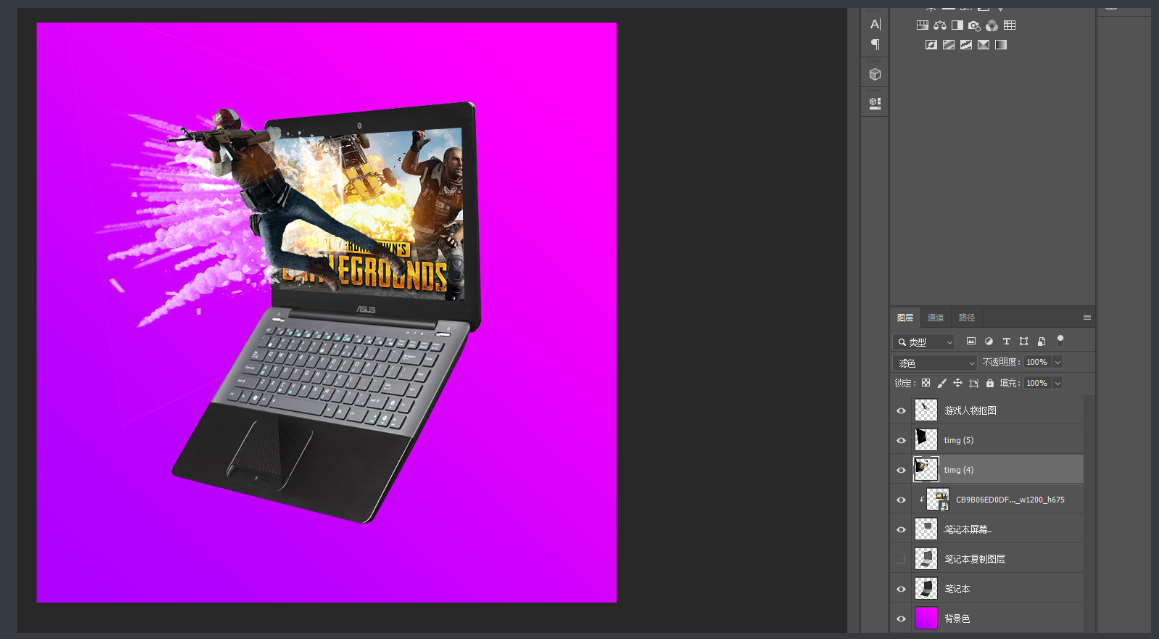Viewport: 1159px width, 639px height.
Task: Prevent auto-nesting into artboards (lock row)
Action: [x=974, y=383]
